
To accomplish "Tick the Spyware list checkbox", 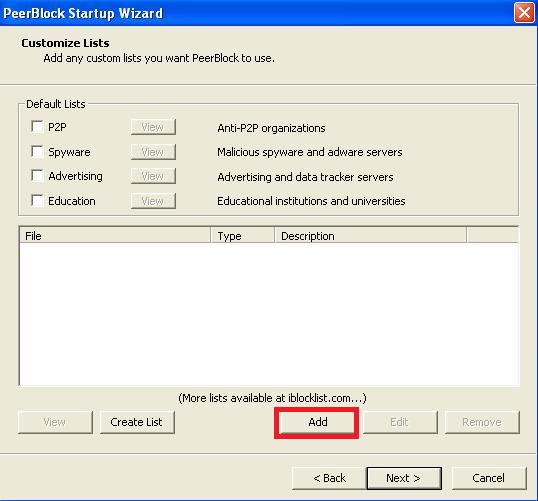I will [x=37, y=151].
